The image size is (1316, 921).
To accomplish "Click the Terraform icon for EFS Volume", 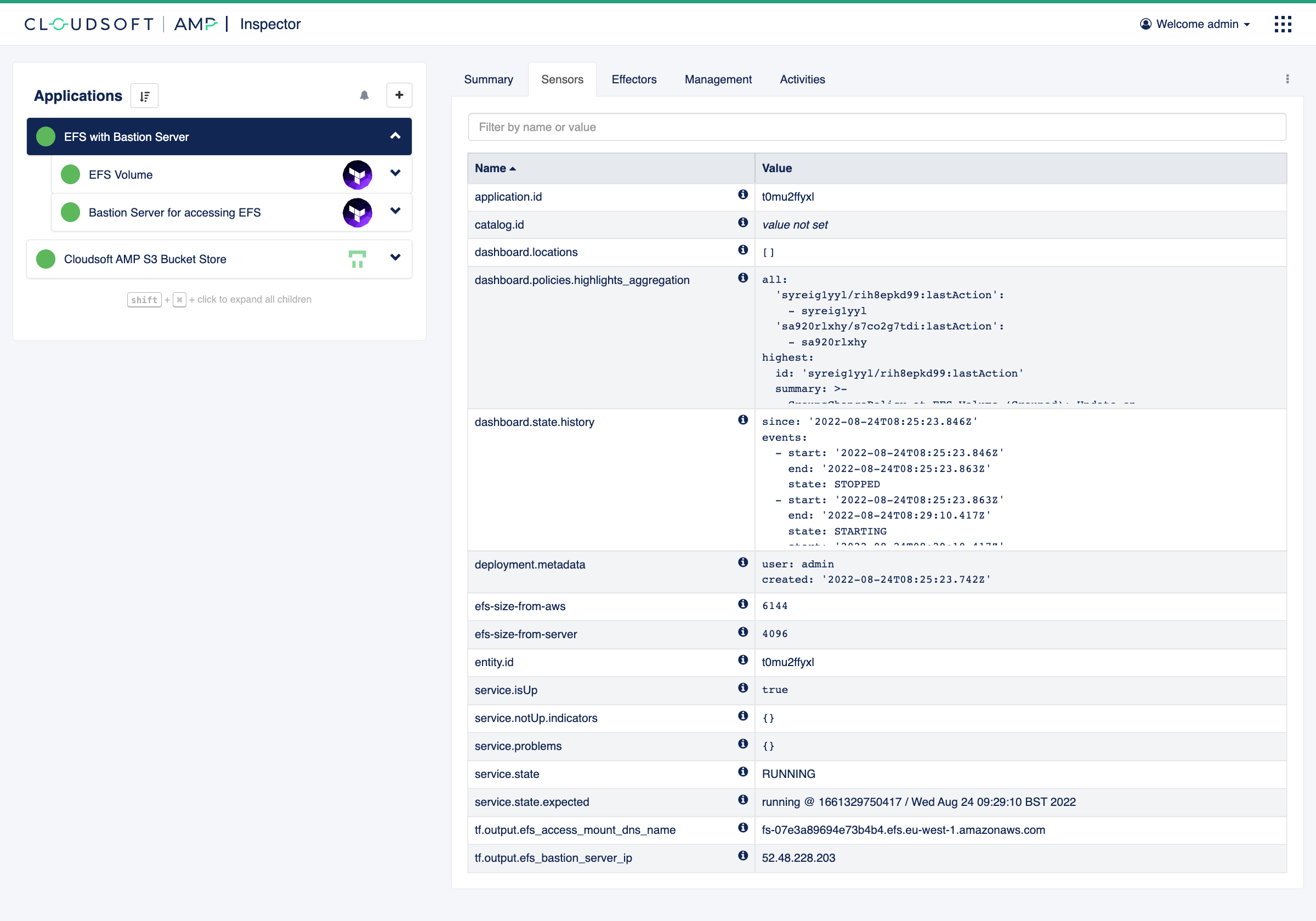I will (357, 174).
